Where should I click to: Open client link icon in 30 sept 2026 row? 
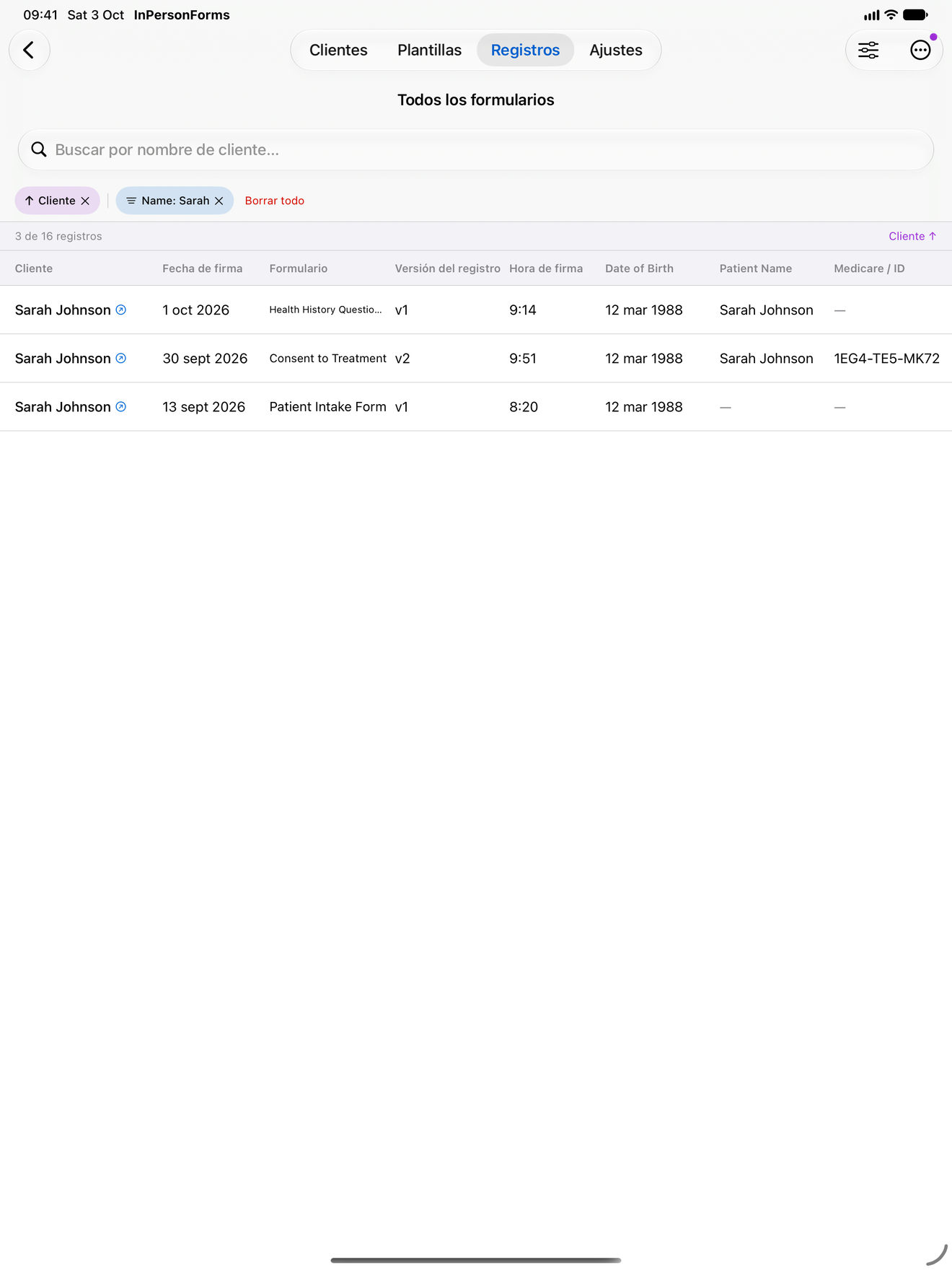click(x=121, y=358)
